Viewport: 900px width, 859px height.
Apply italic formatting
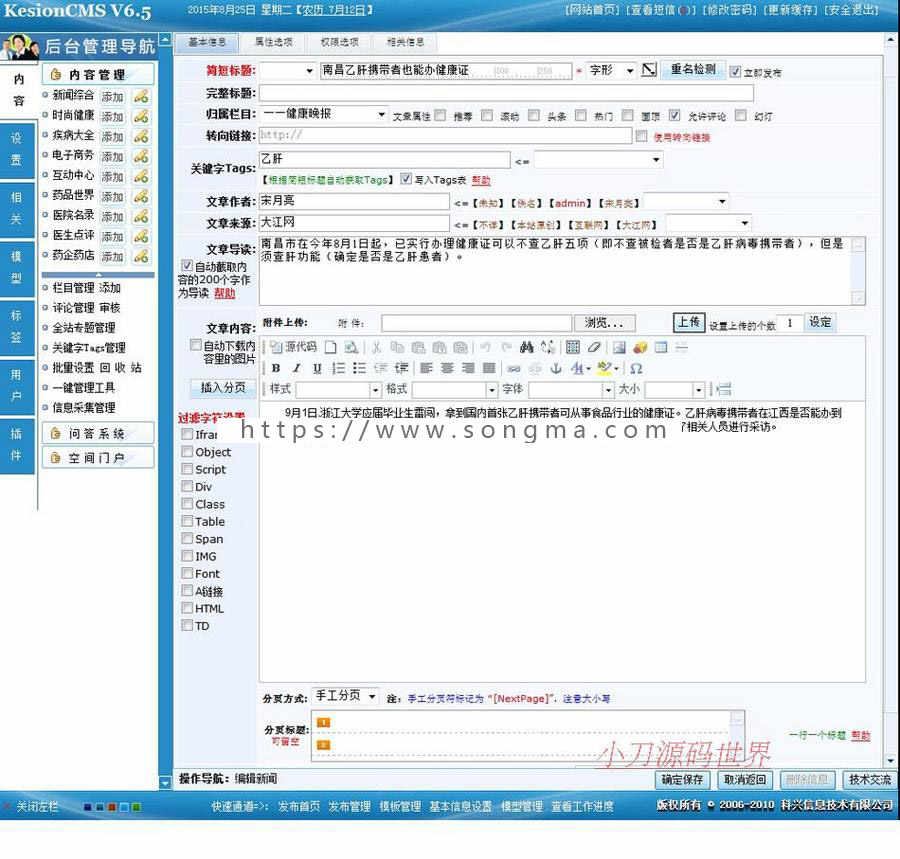pyautogui.click(x=297, y=368)
